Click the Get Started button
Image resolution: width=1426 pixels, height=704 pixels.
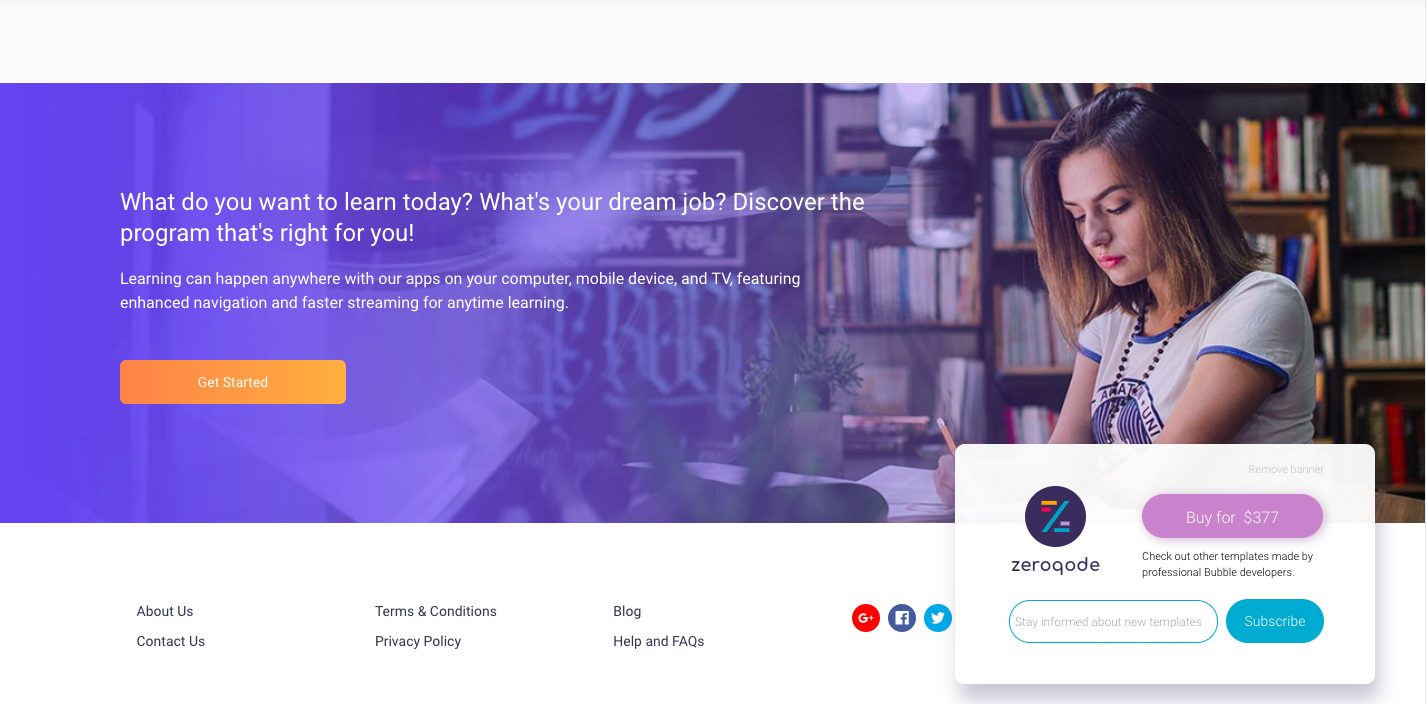(233, 382)
